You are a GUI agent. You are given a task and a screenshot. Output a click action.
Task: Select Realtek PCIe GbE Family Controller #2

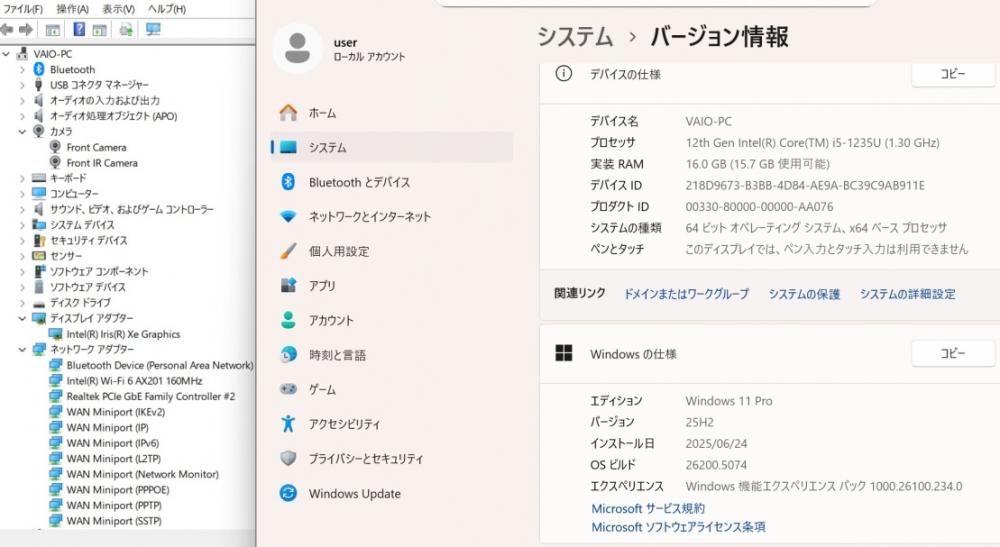tap(151, 397)
